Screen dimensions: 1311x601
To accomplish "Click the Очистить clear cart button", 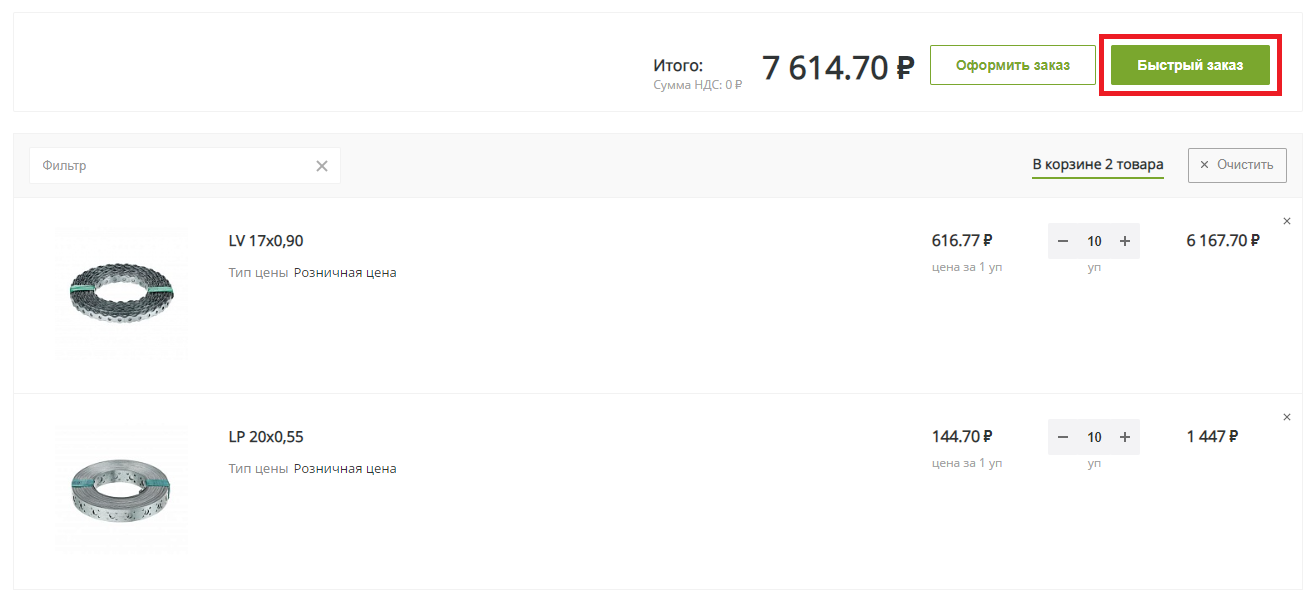I will click(x=1237, y=165).
